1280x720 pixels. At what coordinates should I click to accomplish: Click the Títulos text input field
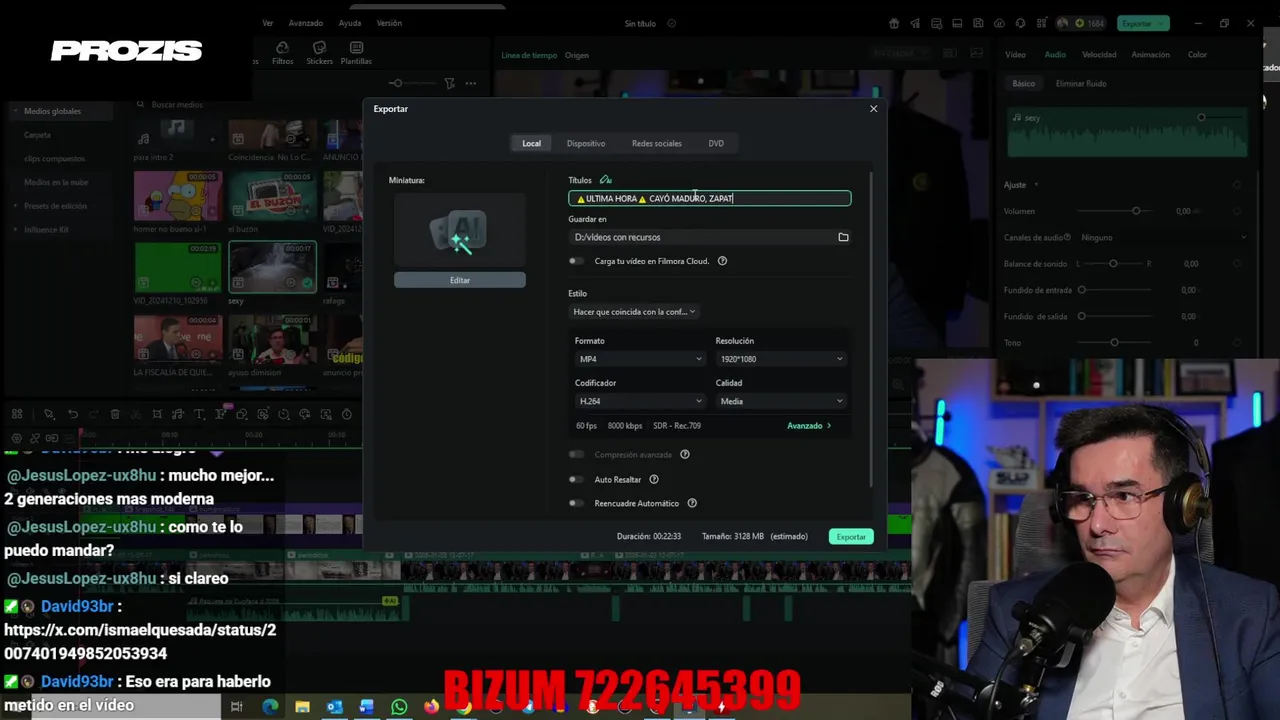[x=710, y=198]
